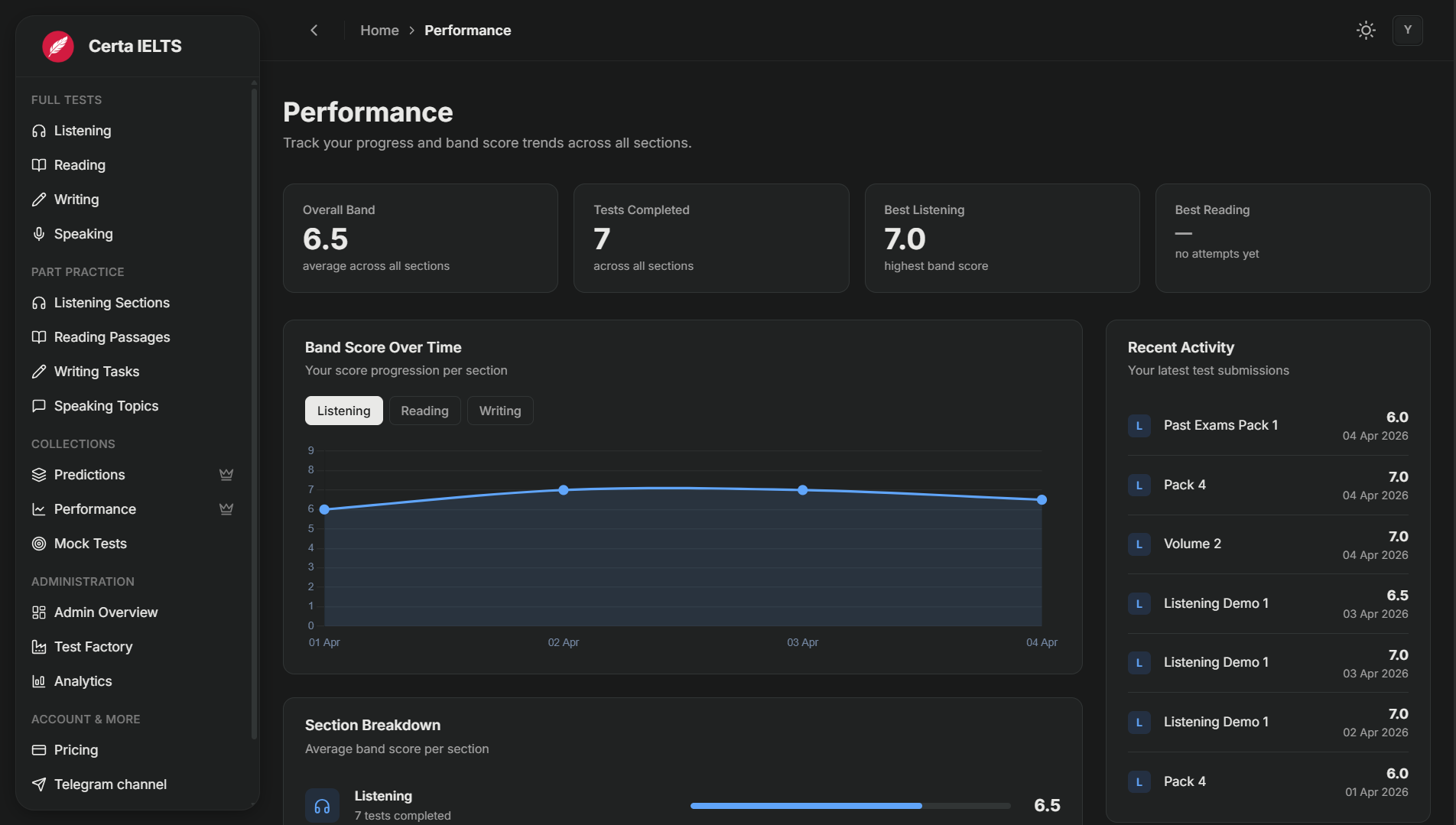Click the factory icon beside Test Factory
This screenshot has height=825, width=1456.
pos(39,647)
